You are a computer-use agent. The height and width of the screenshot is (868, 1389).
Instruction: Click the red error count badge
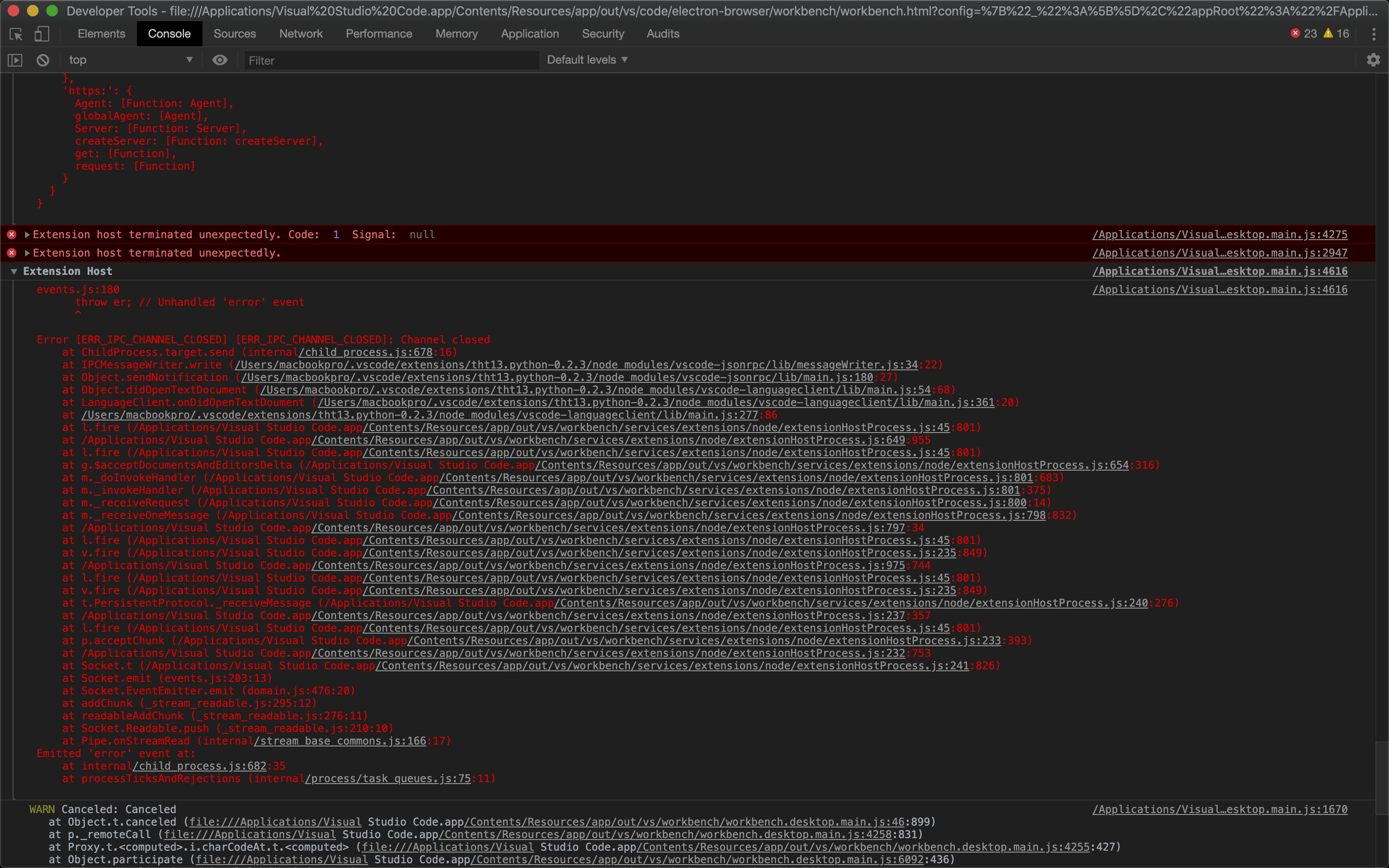tap(1303, 33)
